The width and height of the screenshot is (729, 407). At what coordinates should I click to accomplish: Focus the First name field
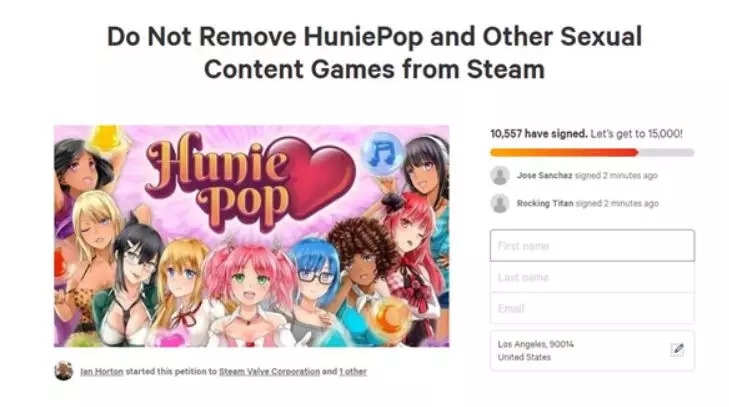tap(592, 246)
